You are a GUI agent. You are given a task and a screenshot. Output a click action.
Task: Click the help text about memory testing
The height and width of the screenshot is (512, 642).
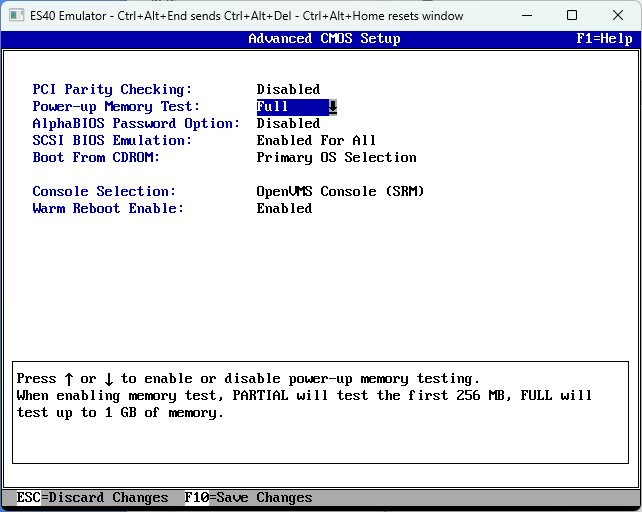[304, 396]
